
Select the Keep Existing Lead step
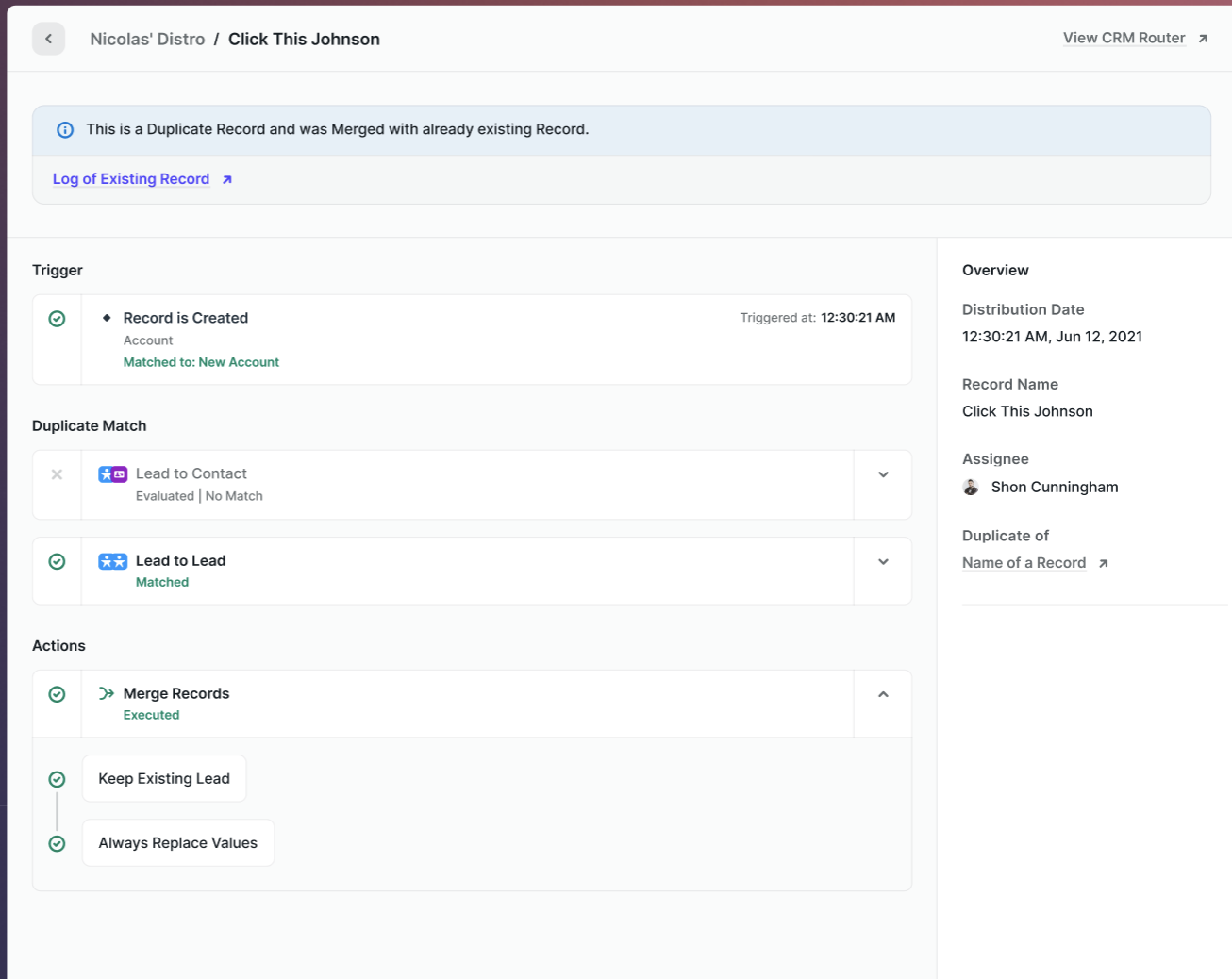pyautogui.click(x=164, y=778)
